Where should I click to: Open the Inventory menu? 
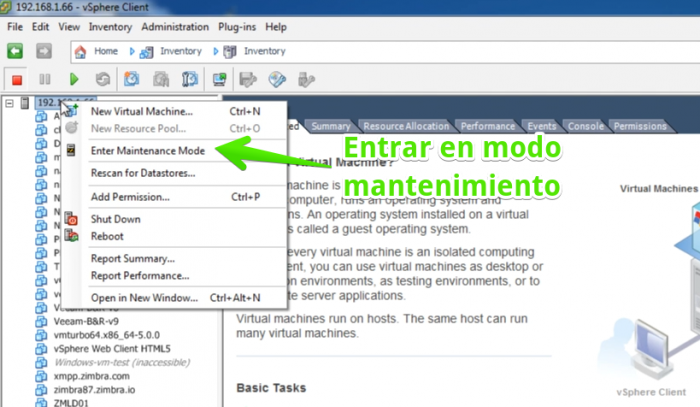coord(110,27)
